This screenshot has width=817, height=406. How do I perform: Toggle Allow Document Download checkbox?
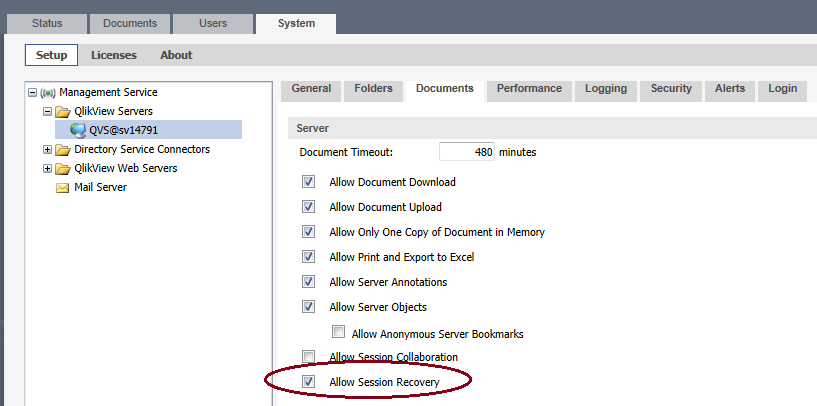click(308, 182)
